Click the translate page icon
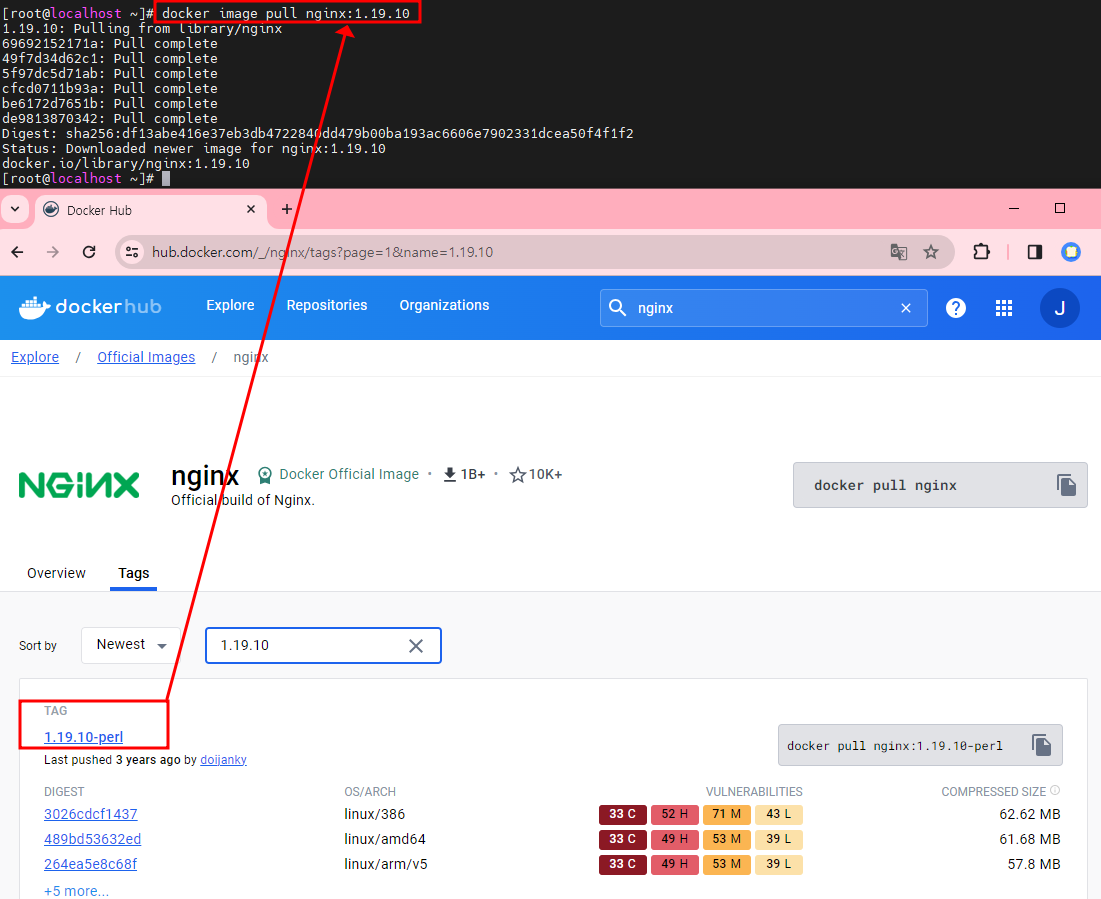Screen dimensions: 1101x899 pyautogui.click(x=899, y=252)
